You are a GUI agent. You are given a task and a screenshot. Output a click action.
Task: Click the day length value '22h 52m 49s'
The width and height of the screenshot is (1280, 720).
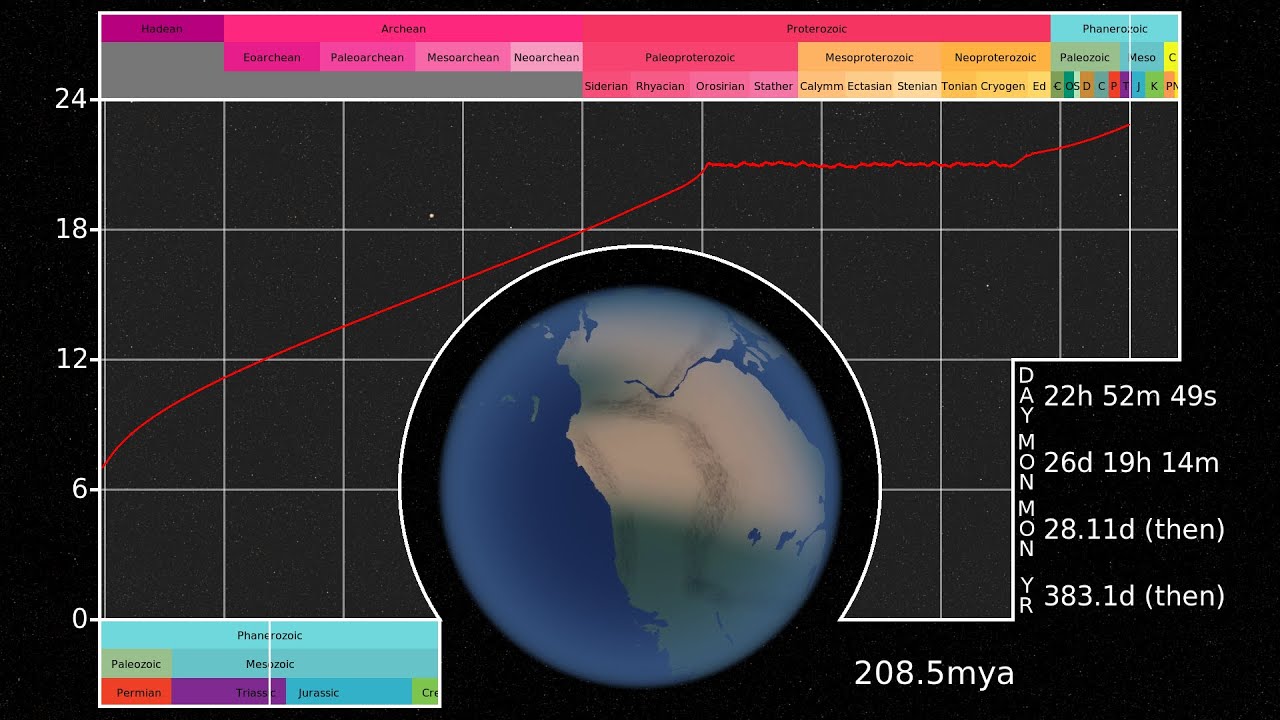click(1130, 396)
